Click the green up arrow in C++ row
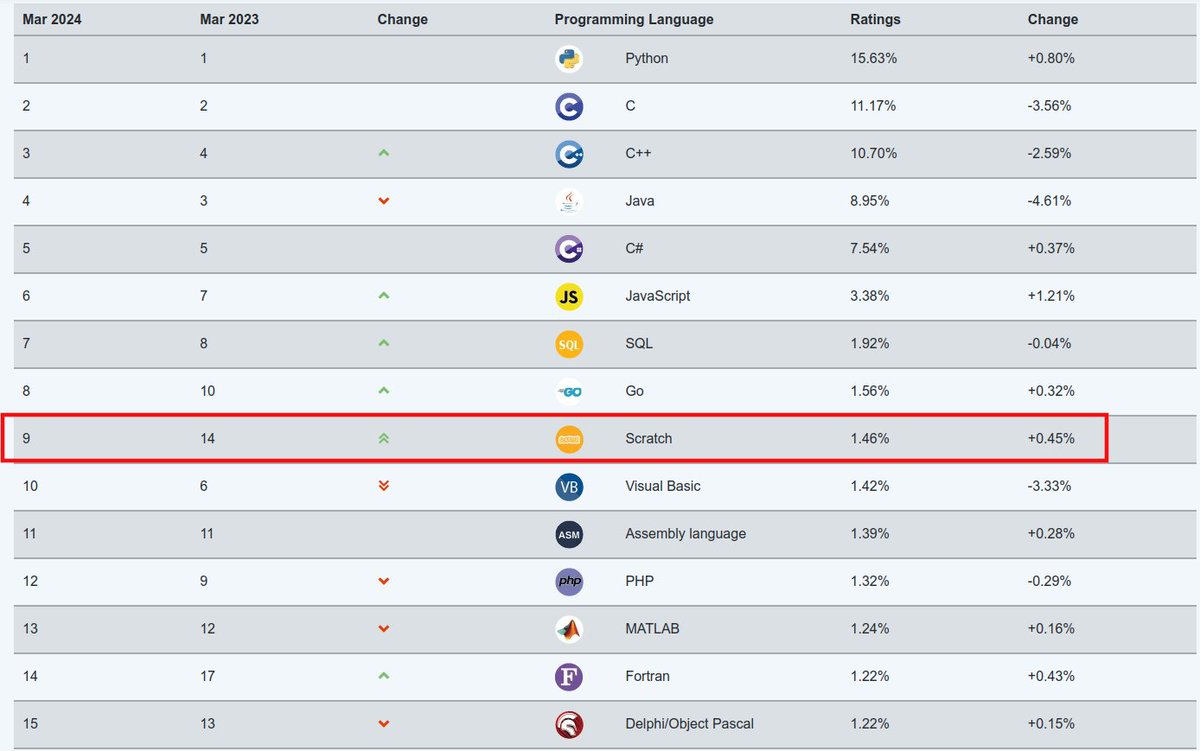Viewport: 1200px width, 751px height. click(x=384, y=153)
